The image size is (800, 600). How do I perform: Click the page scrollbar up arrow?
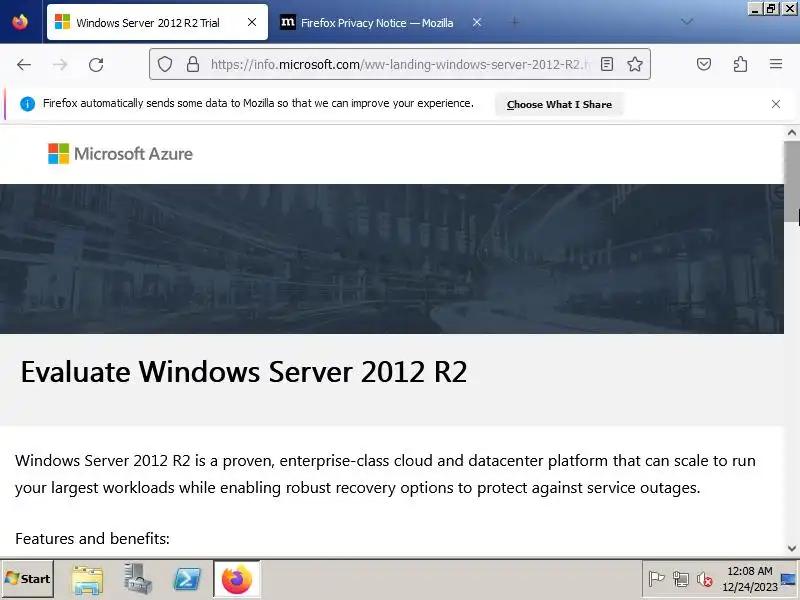pos(792,133)
